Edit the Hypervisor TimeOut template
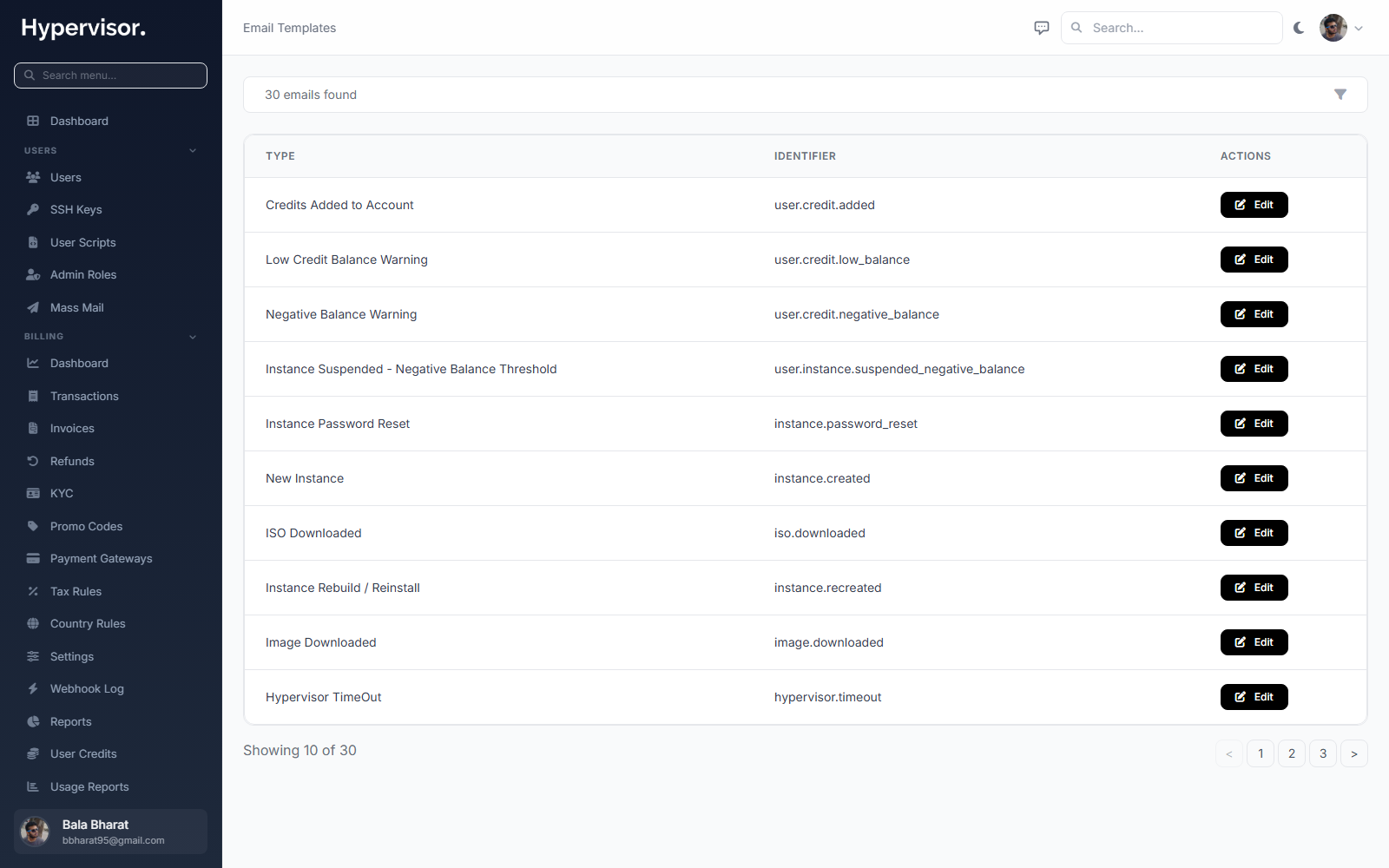Screen dimensions: 1389x868 (1254, 697)
